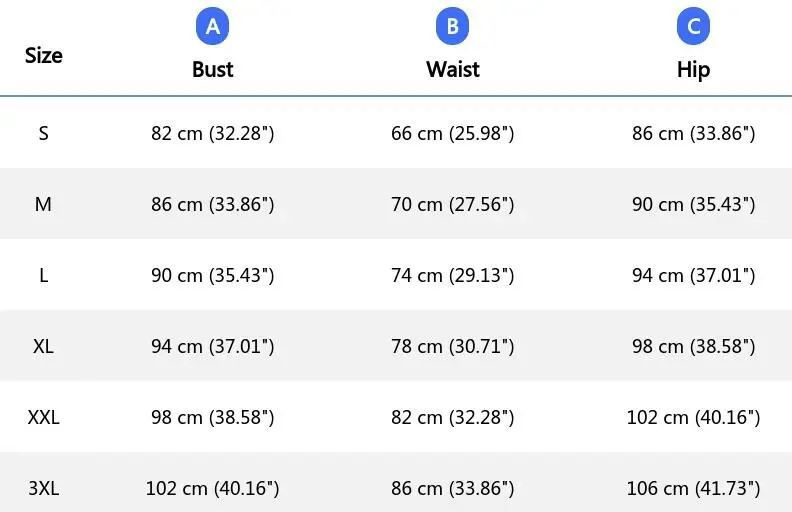The image size is (792, 512).
Task: Click the Bust column heading
Action: (x=213, y=69)
